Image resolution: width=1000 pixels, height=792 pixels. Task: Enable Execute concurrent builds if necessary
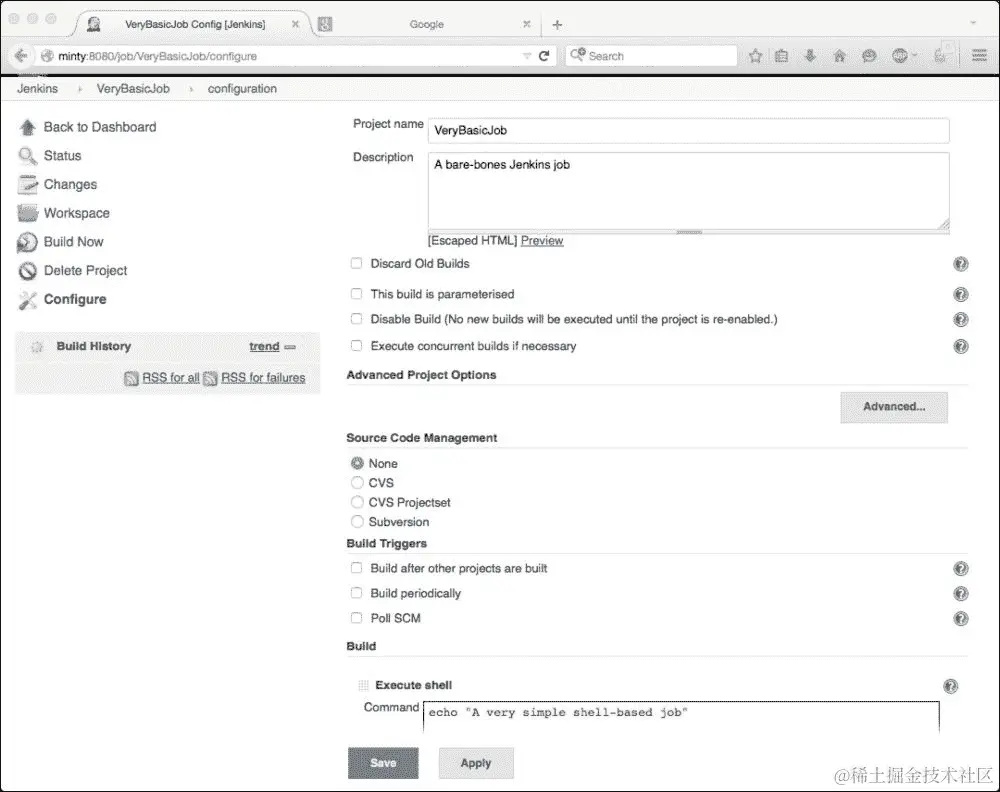357,346
